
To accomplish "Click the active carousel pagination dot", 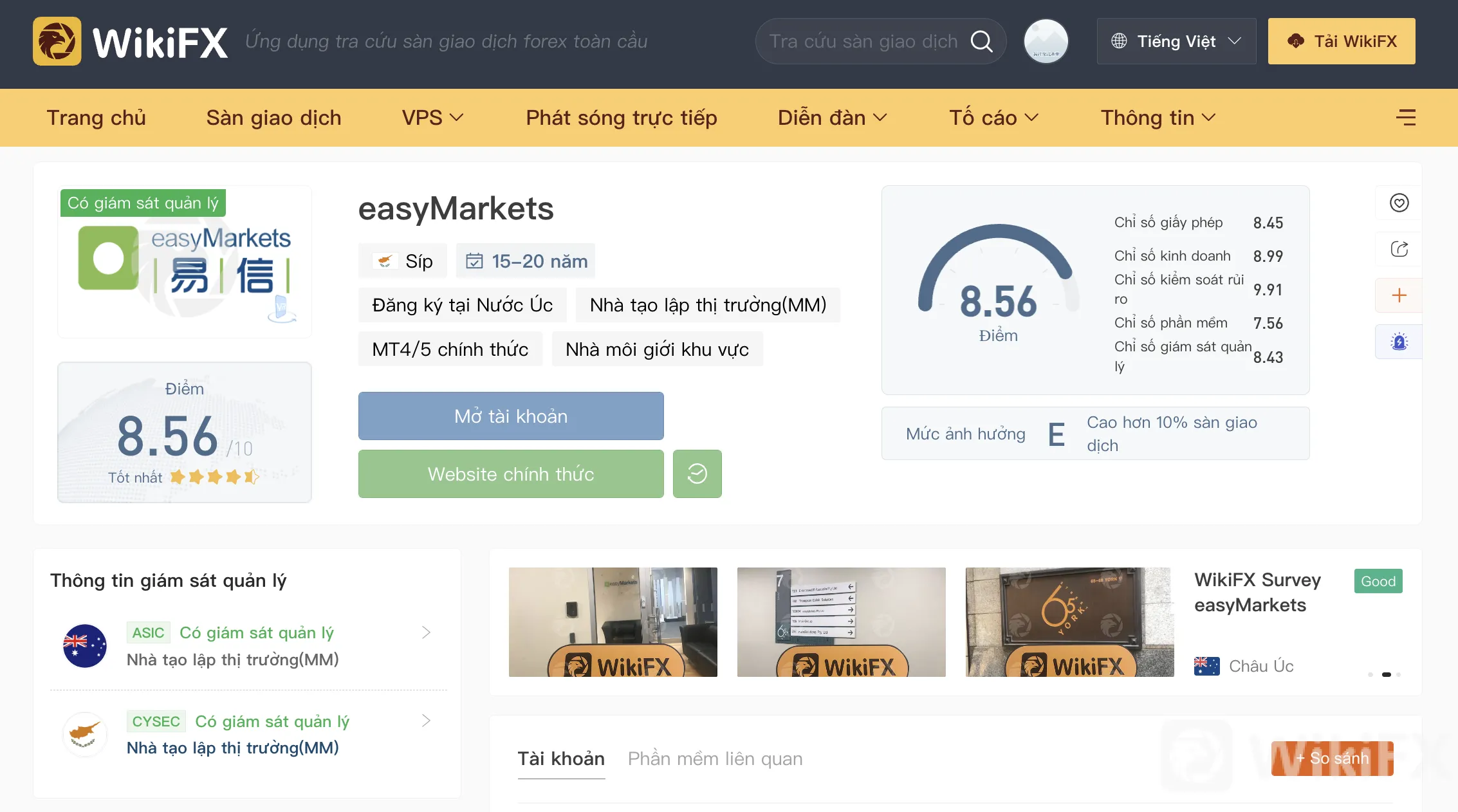I will 1387,674.
